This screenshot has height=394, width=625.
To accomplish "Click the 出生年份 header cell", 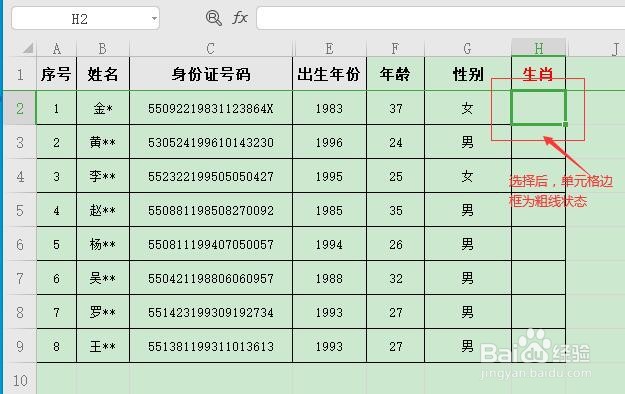I will coord(329,74).
